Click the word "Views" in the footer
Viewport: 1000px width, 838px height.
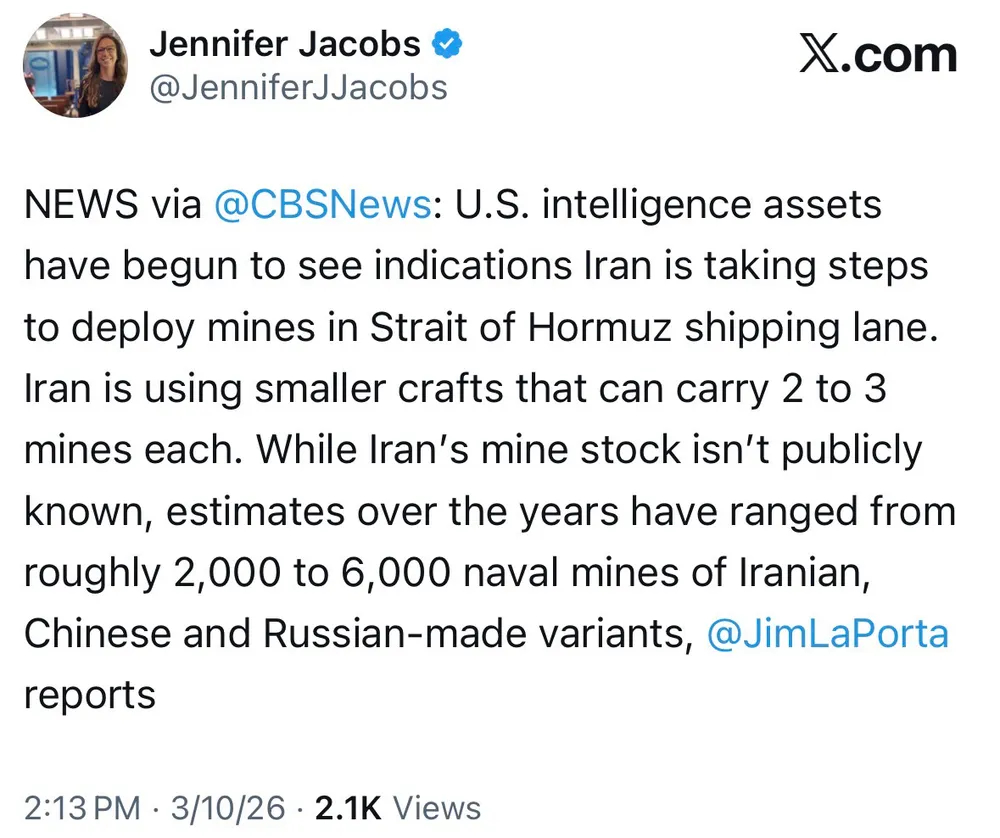tap(436, 807)
